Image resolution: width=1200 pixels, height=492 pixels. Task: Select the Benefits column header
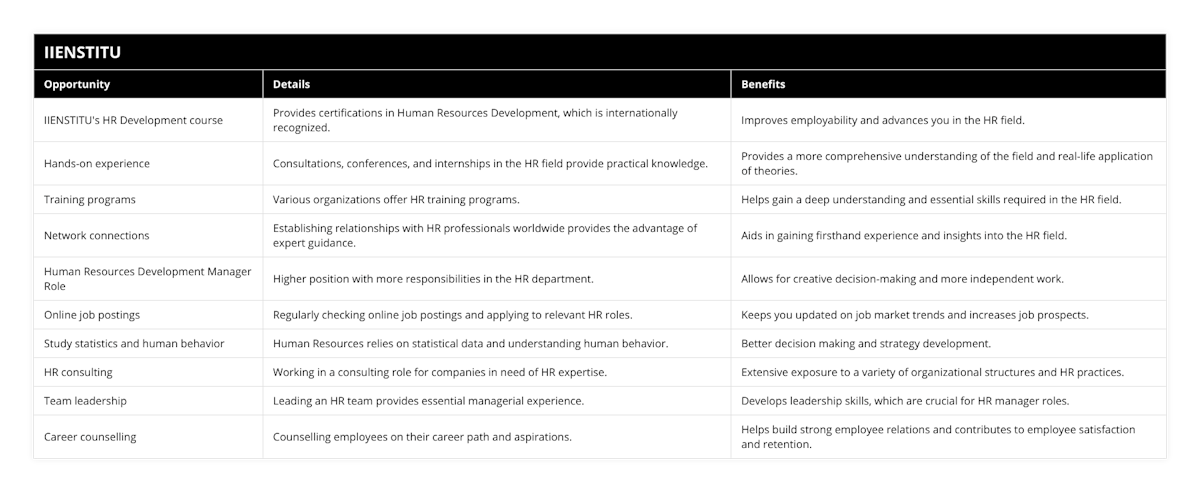click(948, 85)
